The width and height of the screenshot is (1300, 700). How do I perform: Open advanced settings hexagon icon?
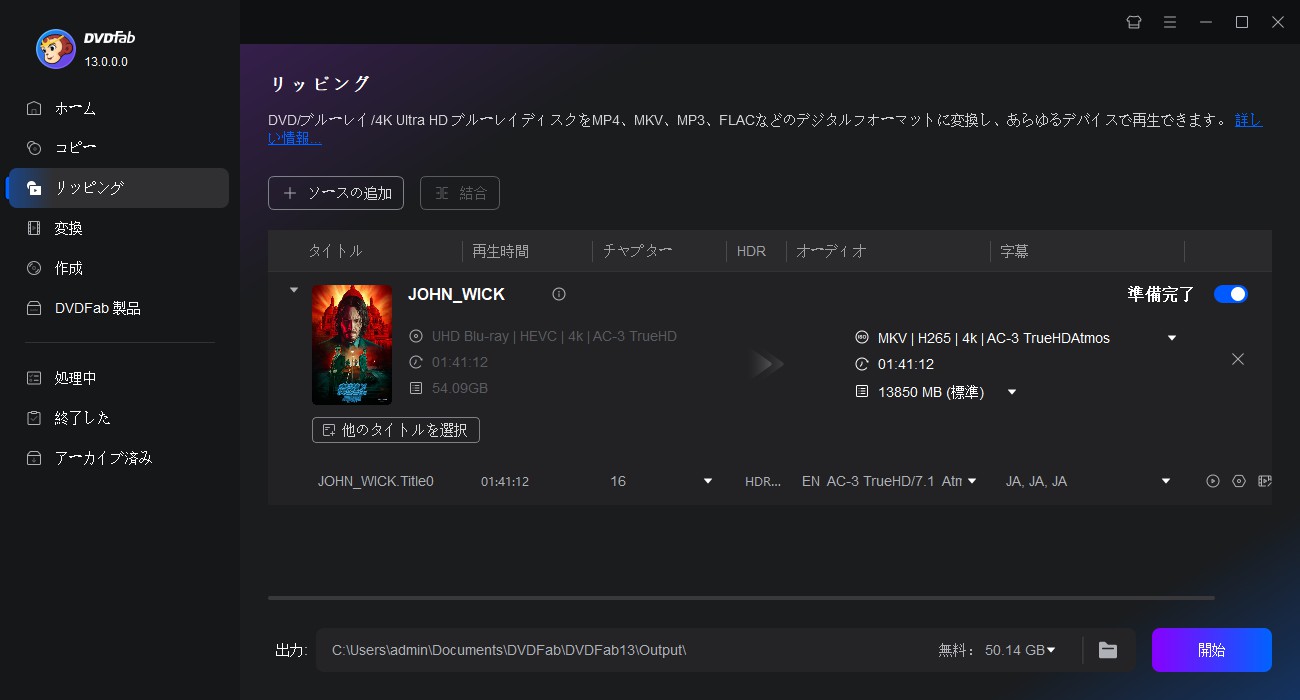1239,481
